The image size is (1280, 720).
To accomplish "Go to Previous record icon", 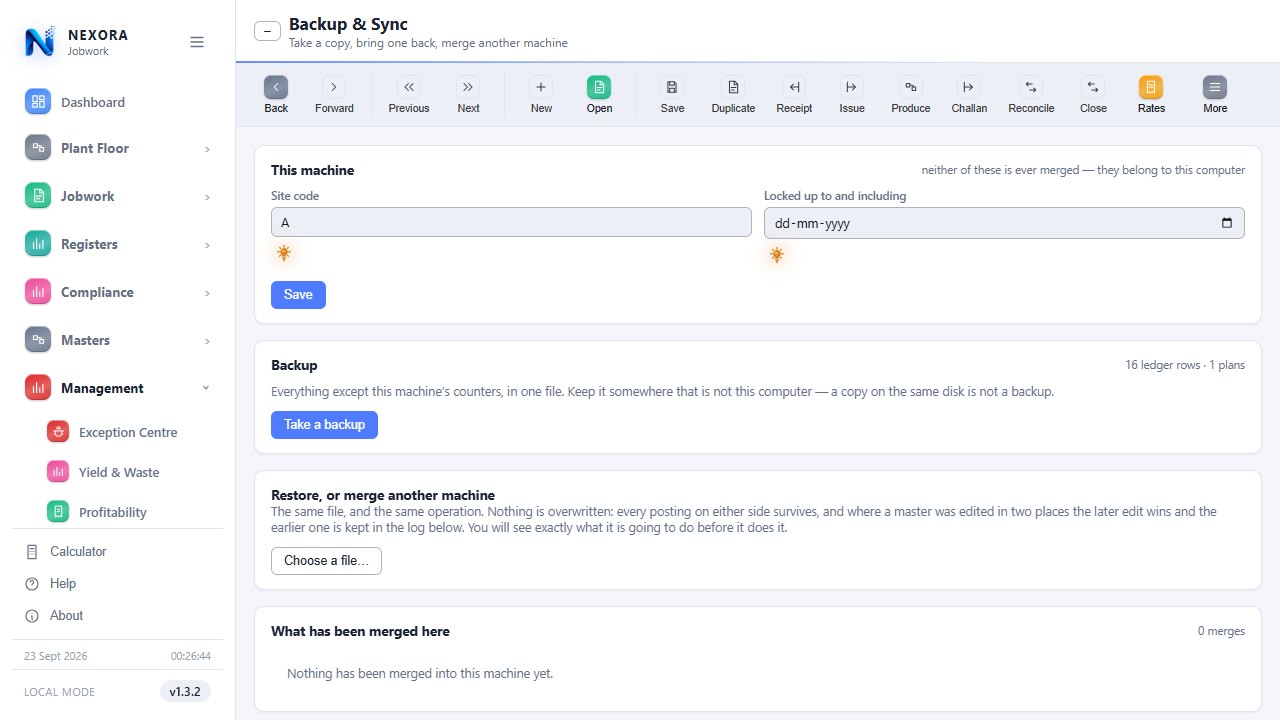I will 409,87.
